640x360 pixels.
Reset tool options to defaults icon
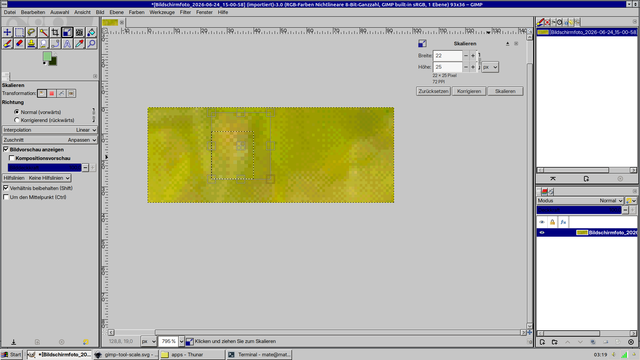point(85,342)
